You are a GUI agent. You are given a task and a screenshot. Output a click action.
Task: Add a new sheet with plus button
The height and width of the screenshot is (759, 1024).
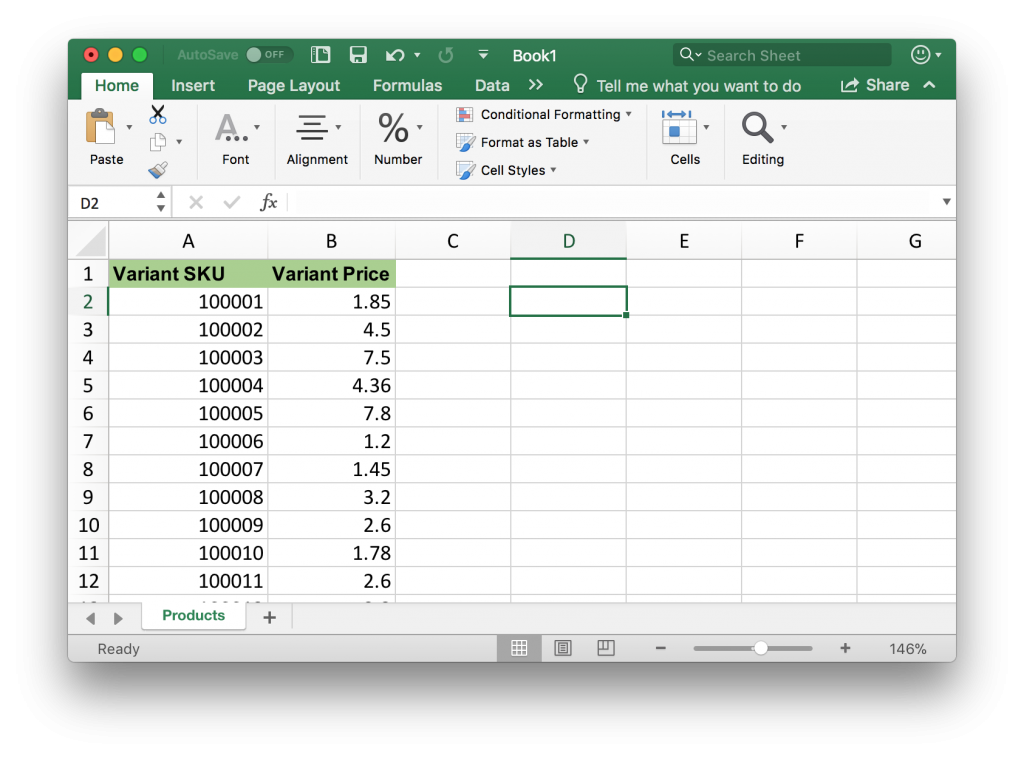pyautogui.click(x=269, y=618)
